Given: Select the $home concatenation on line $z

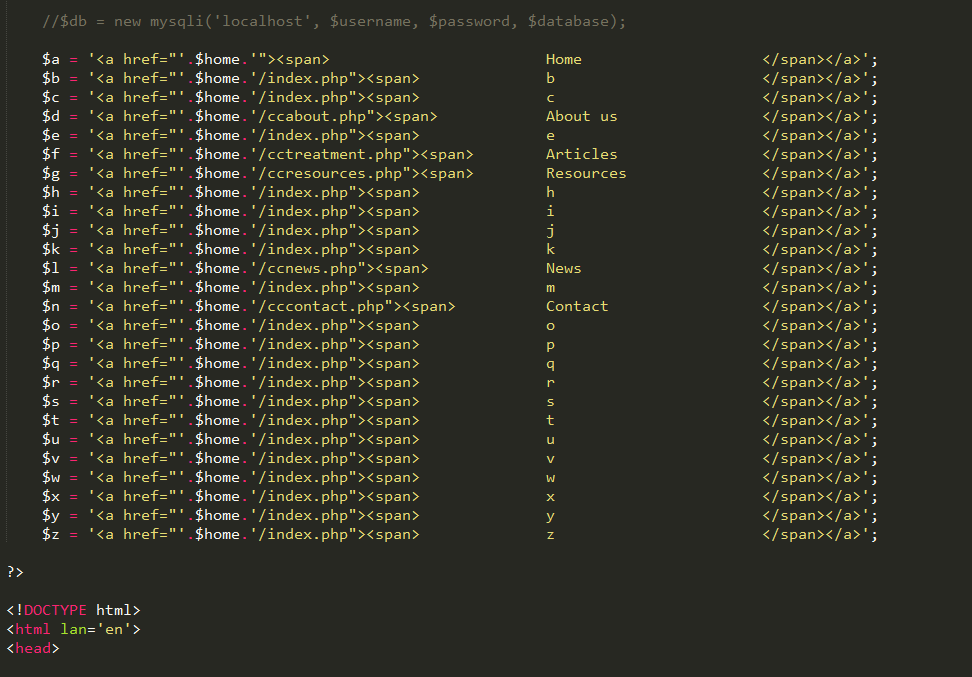Looking at the screenshot, I should tap(216, 534).
